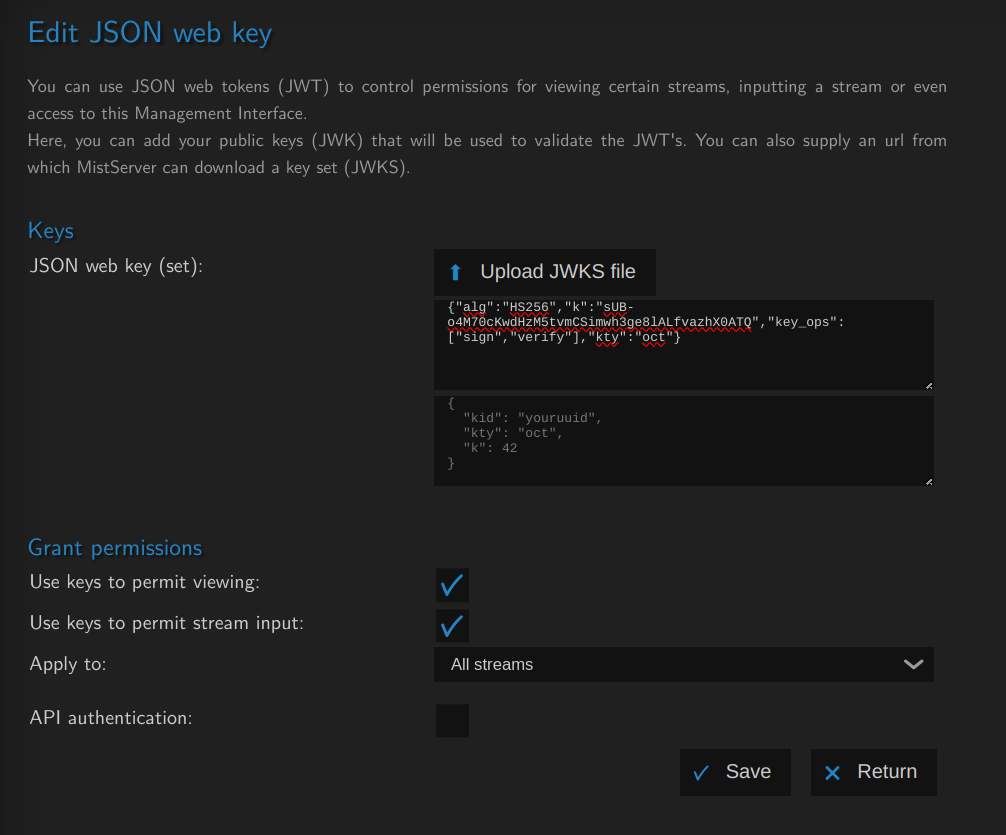1006x835 pixels.
Task: Click resize handle of the example key box
Action: pos(928,481)
